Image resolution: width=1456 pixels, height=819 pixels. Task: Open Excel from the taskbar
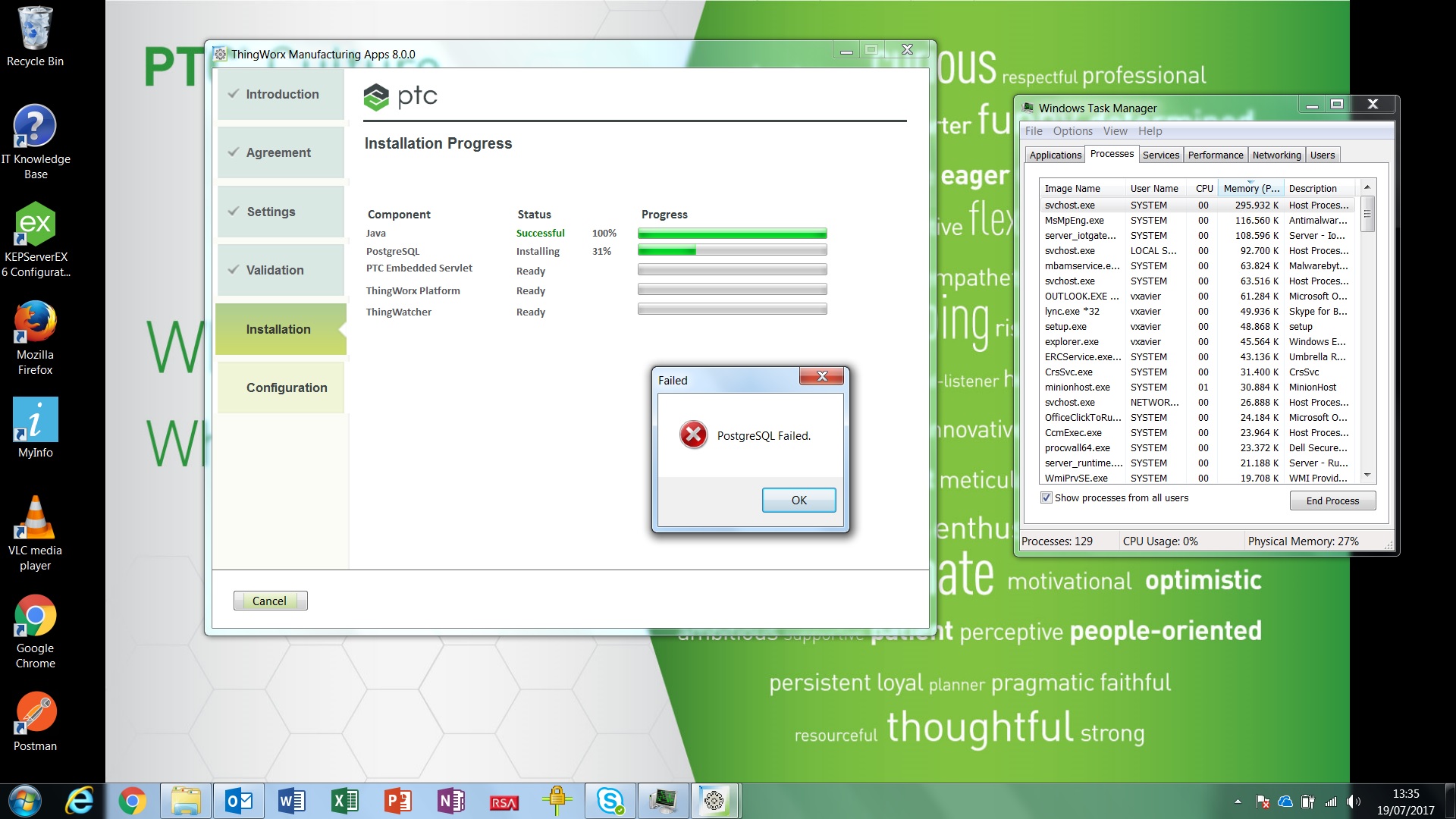tap(345, 801)
